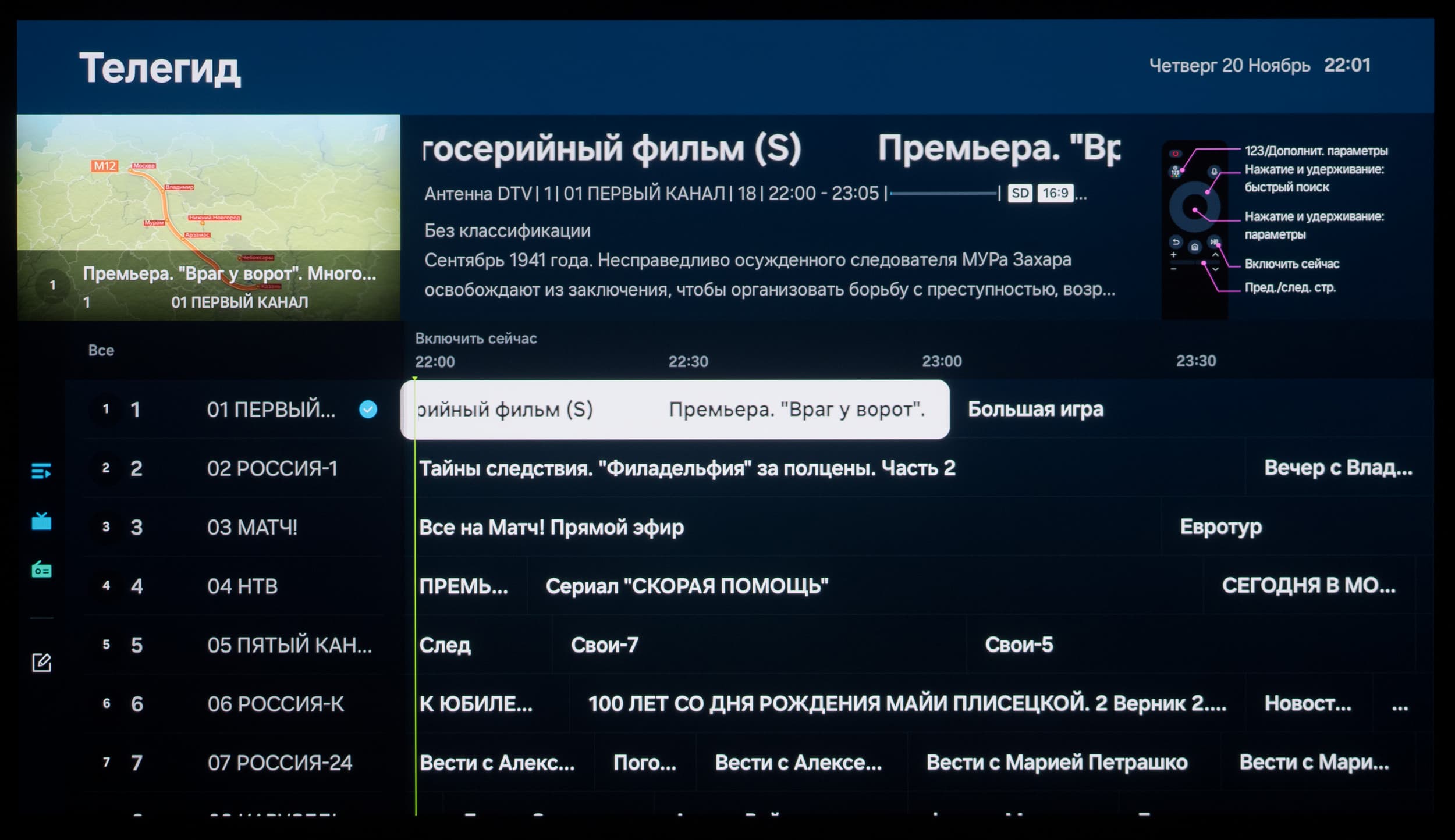Open the channel edit pencil icon
1455x840 pixels.
tap(41, 662)
